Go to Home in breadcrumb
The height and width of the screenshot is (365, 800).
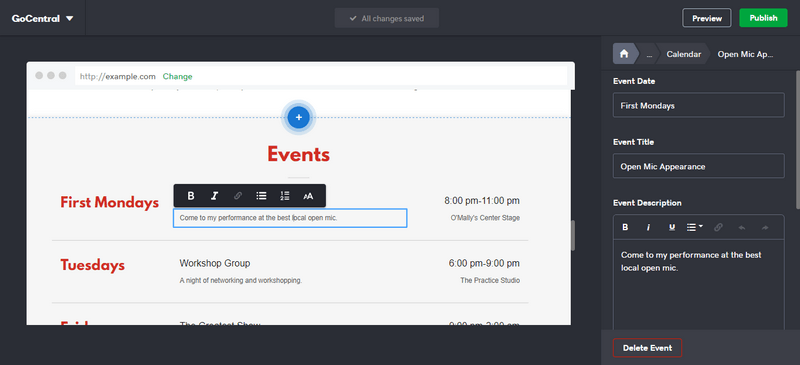[623, 54]
